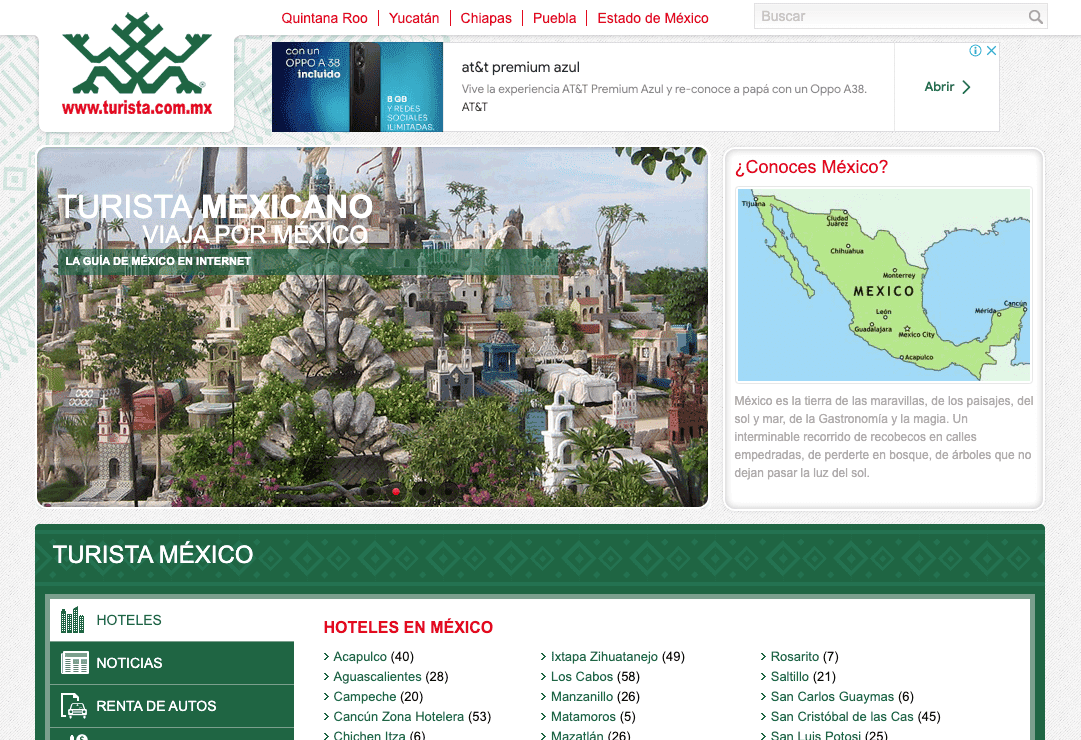Open the Los Cabos hotels link

tap(582, 676)
